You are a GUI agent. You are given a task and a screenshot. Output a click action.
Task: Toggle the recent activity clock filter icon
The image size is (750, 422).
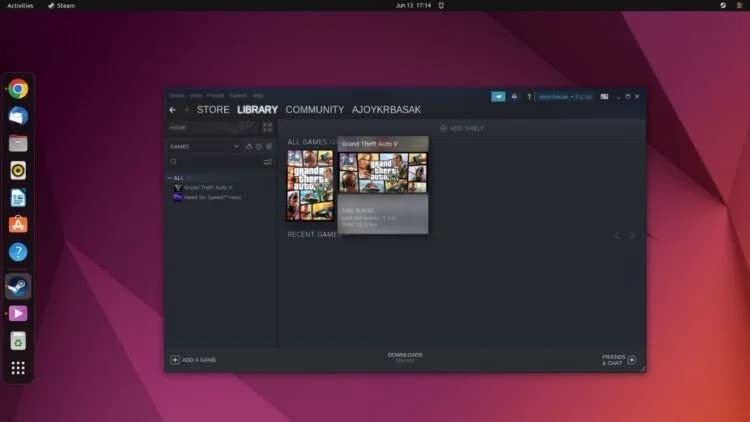pyautogui.click(x=259, y=146)
